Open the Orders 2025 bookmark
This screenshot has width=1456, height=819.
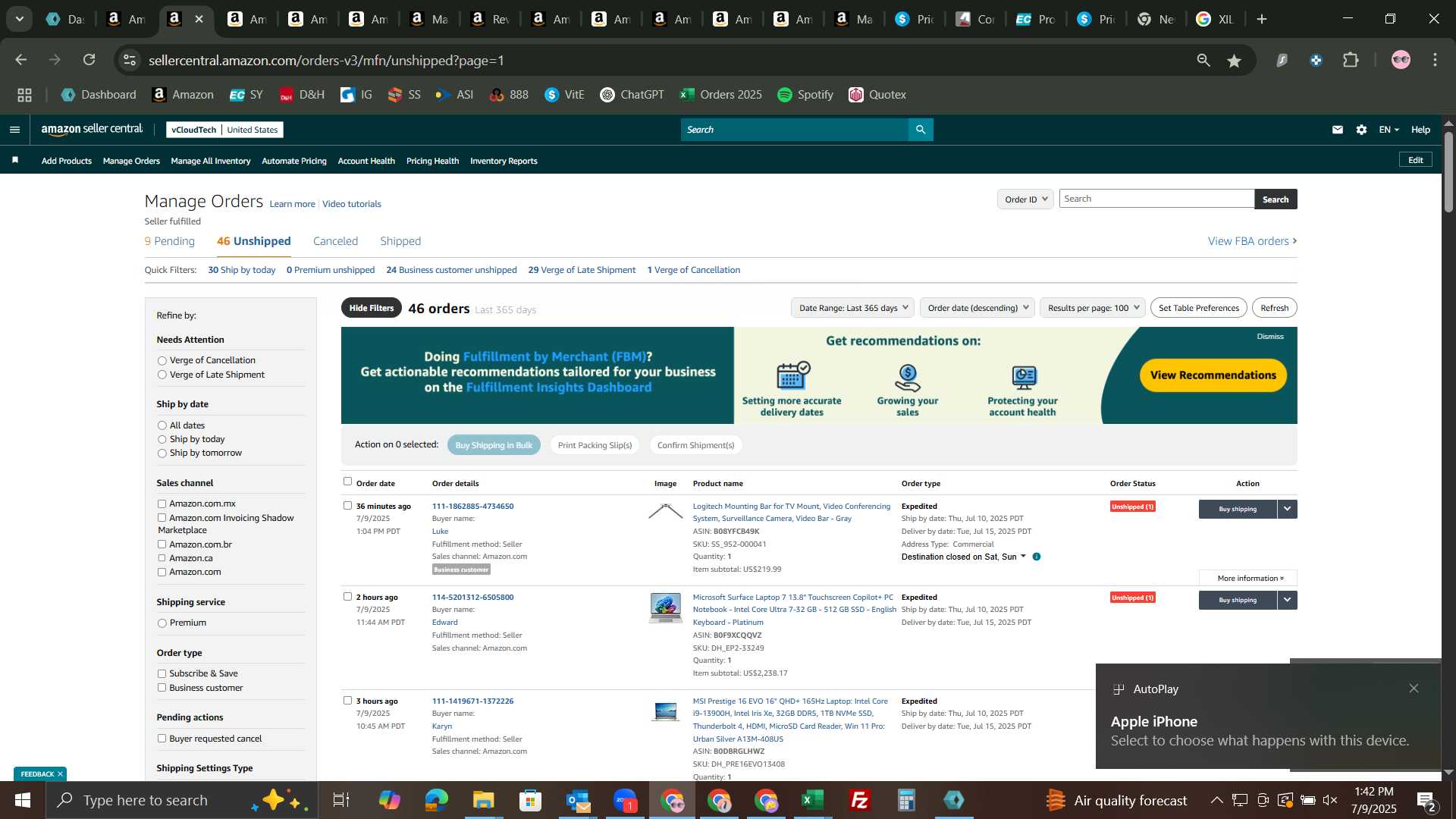pos(720,95)
